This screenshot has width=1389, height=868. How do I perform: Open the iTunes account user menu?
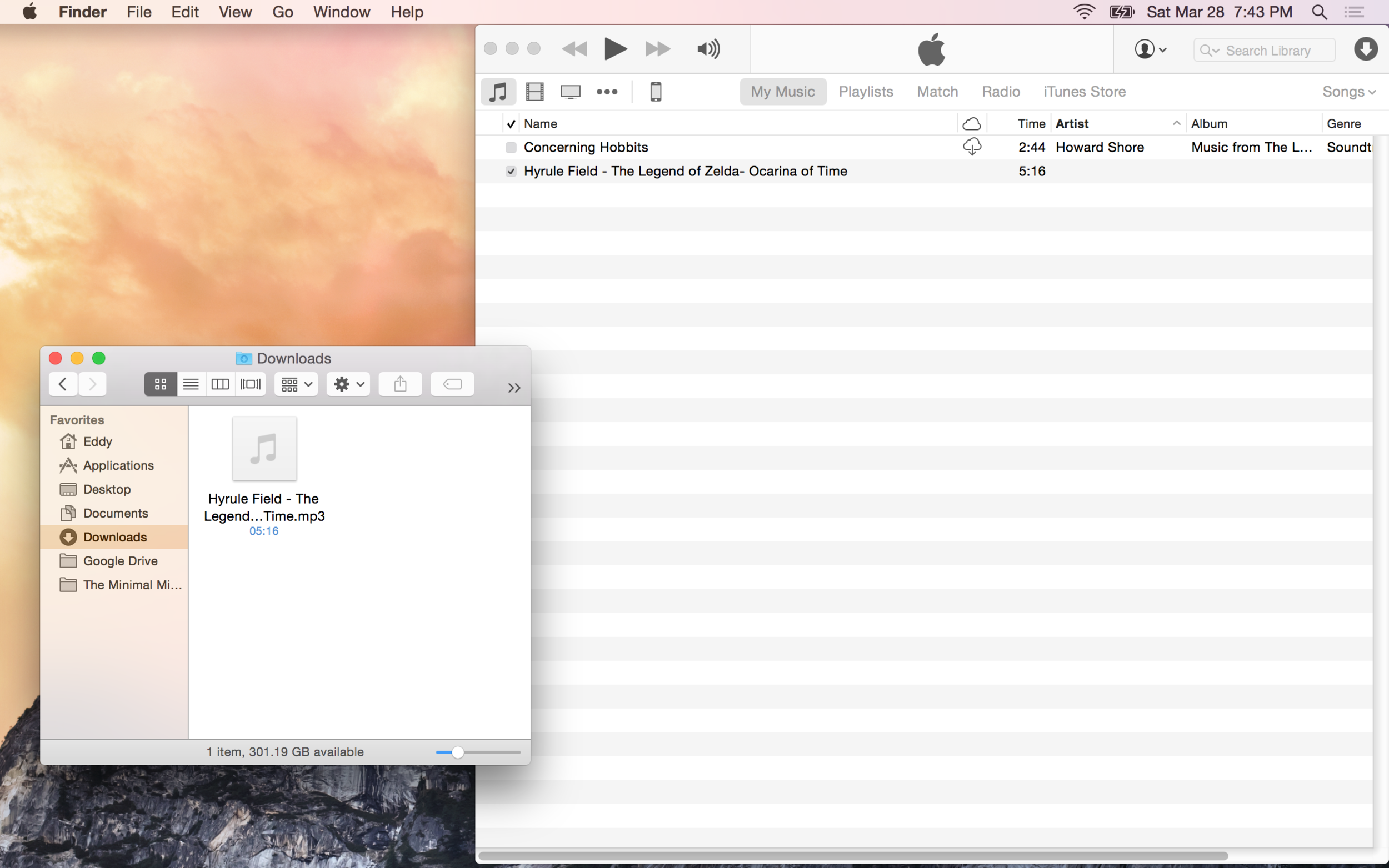click(x=1150, y=49)
